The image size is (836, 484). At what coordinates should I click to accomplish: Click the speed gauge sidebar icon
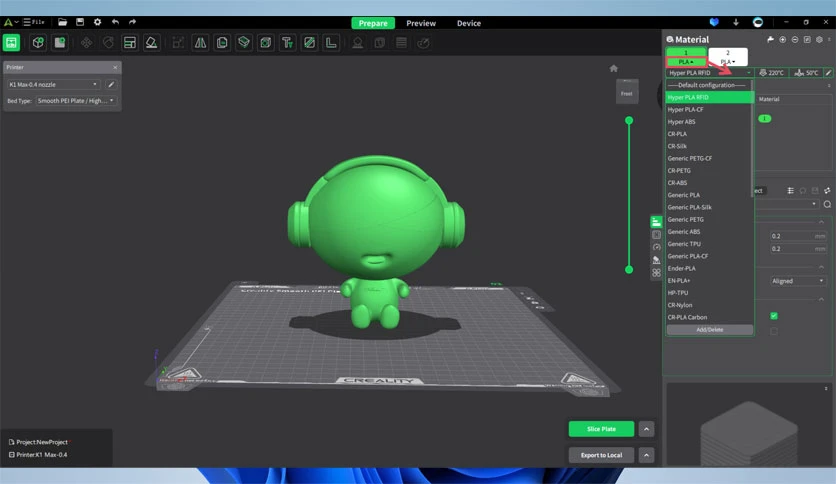[x=656, y=247]
